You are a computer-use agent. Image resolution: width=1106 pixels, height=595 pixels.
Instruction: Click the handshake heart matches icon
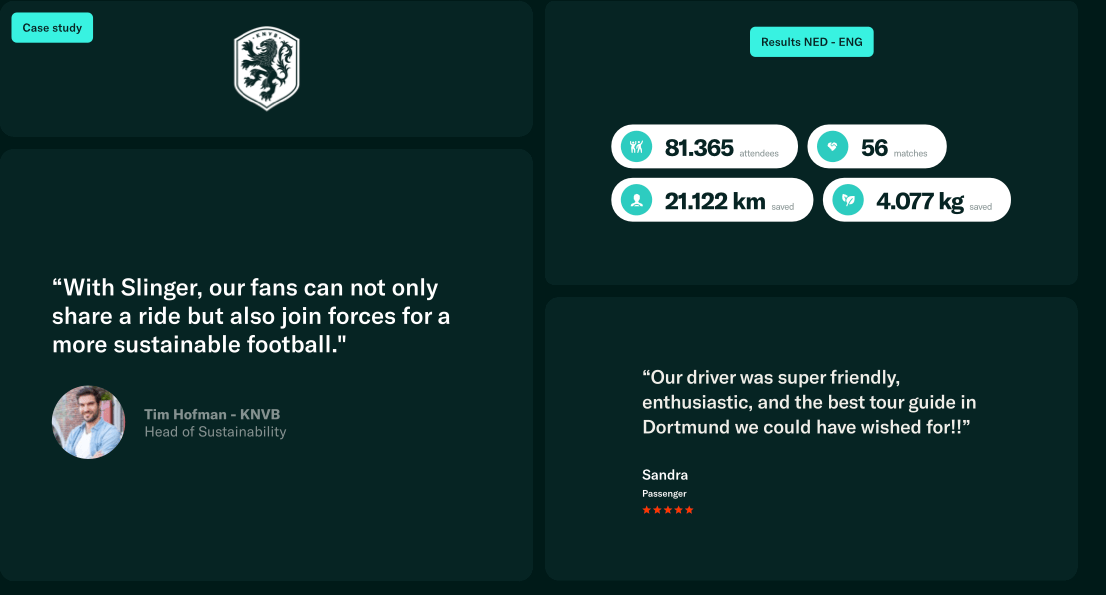pos(832,147)
